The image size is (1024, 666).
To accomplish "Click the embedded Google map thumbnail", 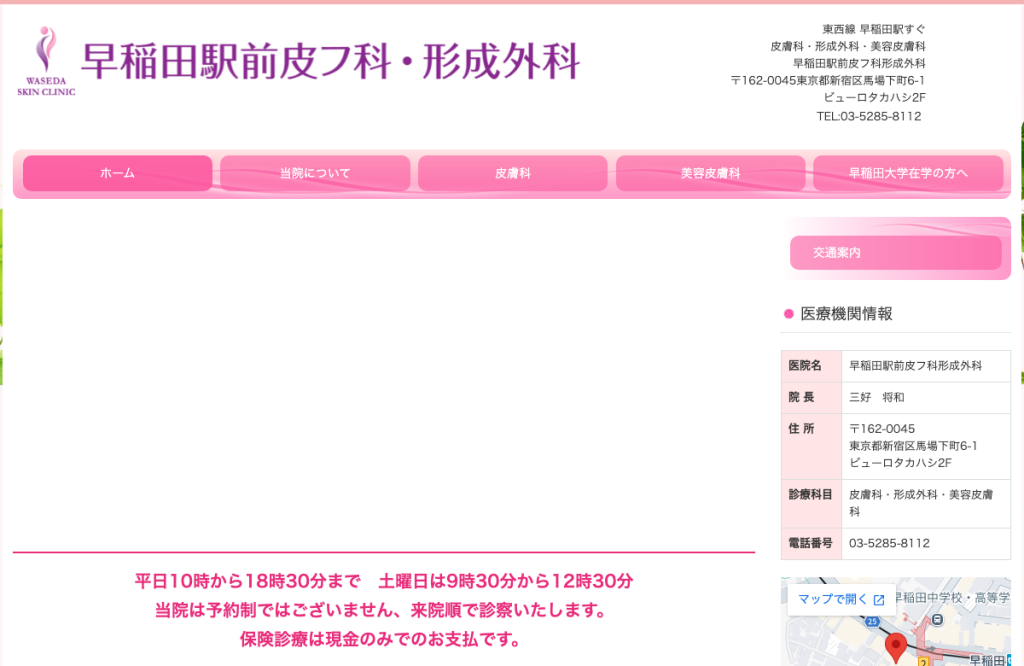I will tap(896, 622).
